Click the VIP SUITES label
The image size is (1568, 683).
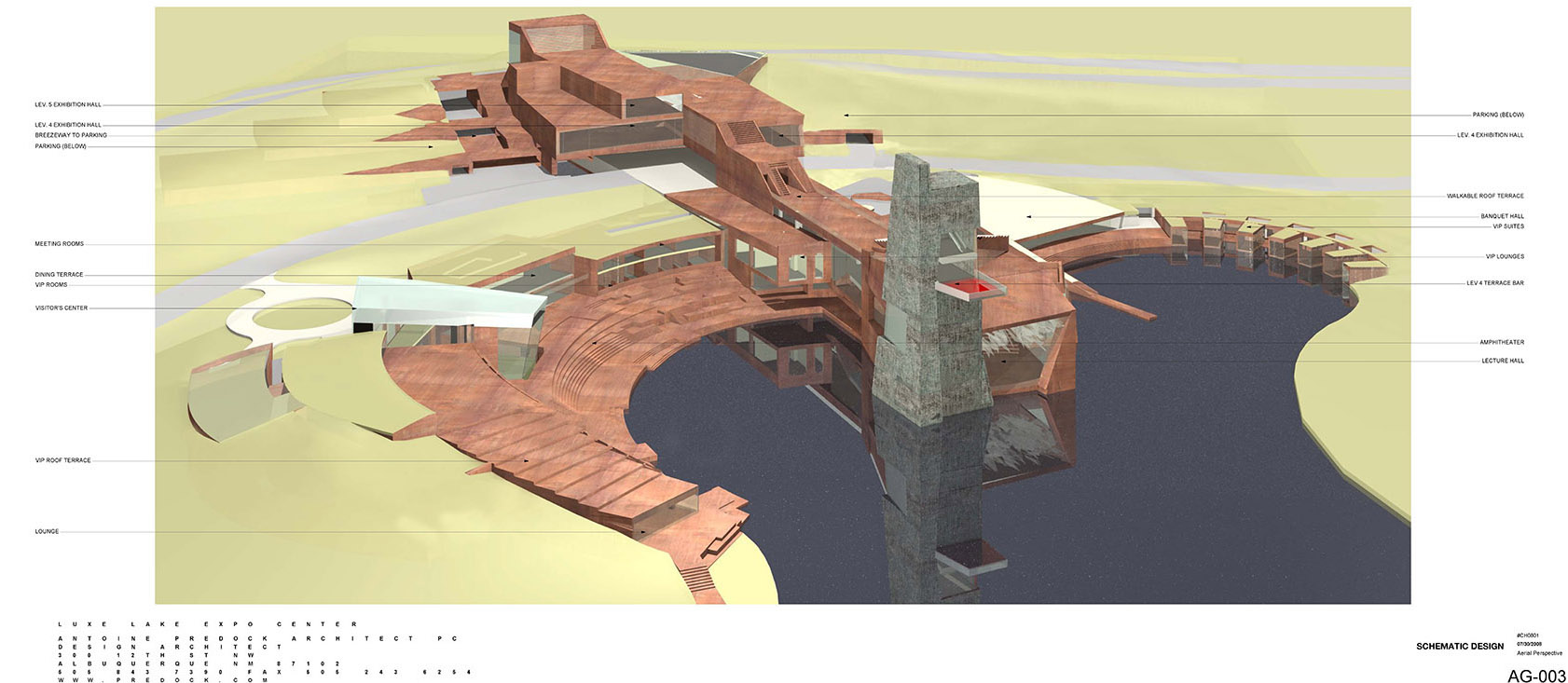[x=1507, y=226]
